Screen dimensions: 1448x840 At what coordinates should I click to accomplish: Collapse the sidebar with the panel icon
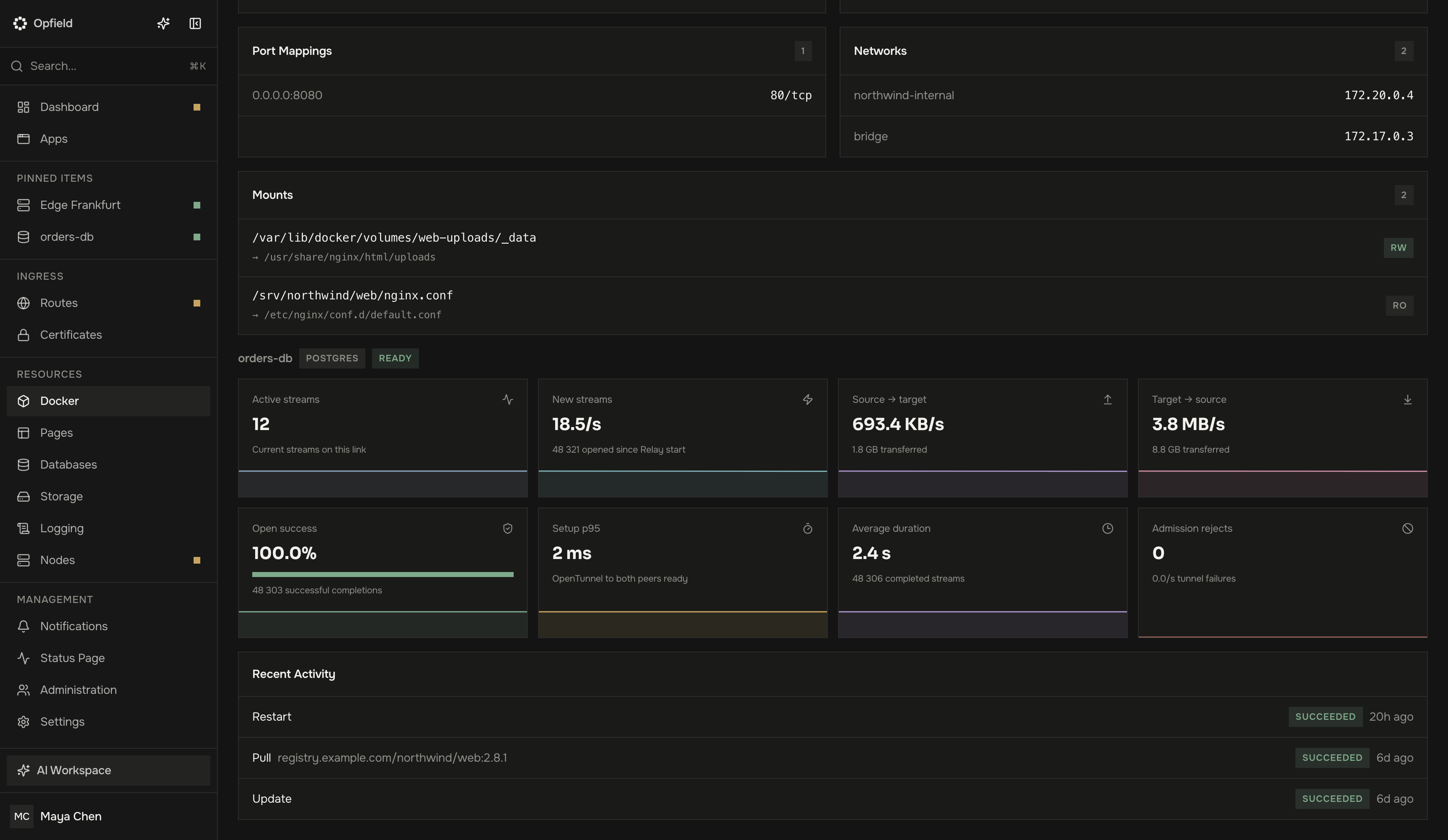click(x=195, y=23)
